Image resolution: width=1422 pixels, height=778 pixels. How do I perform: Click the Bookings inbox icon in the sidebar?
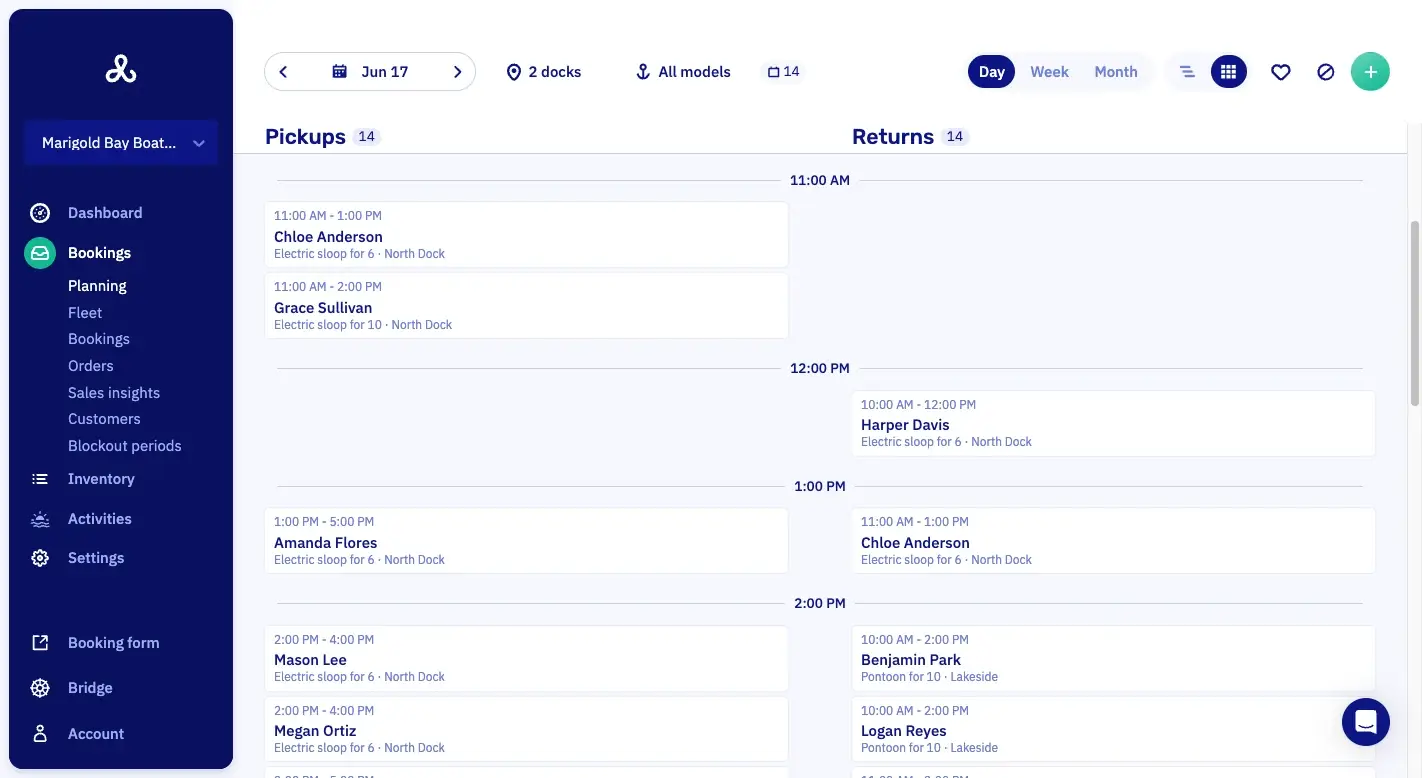tap(40, 253)
